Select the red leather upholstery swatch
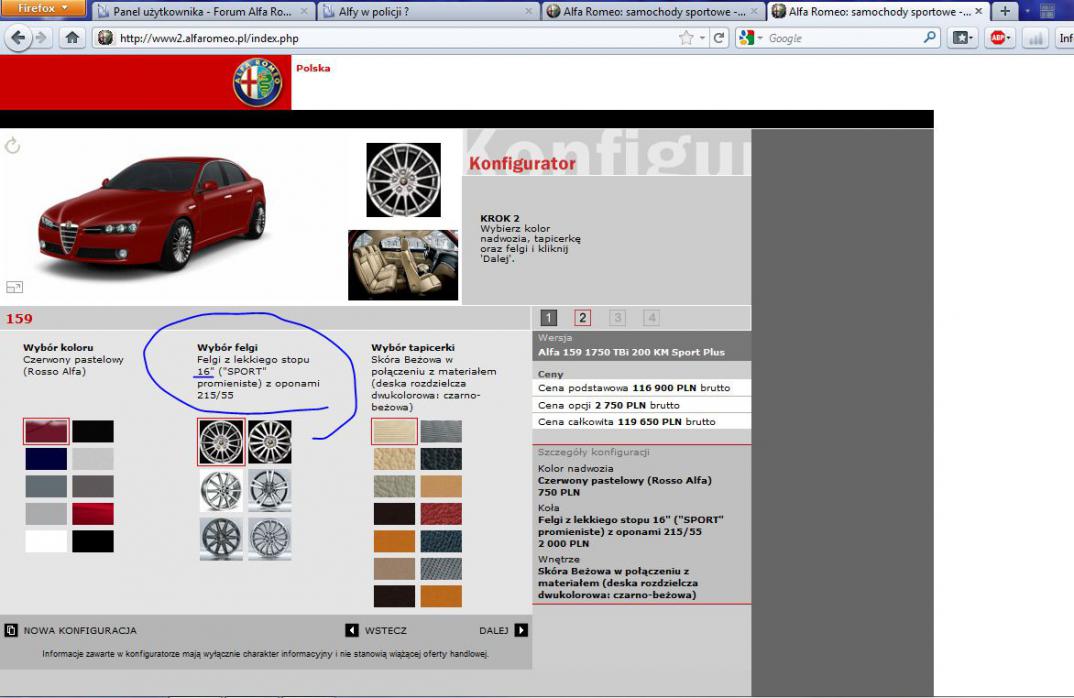 pyautogui.click(x=441, y=514)
